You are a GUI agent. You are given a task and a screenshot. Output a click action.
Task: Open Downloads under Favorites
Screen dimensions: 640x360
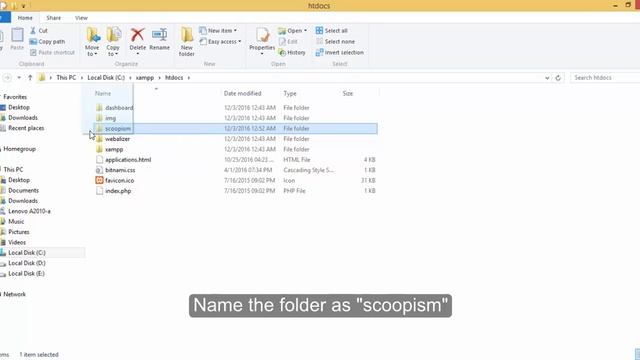pos(23,118)
